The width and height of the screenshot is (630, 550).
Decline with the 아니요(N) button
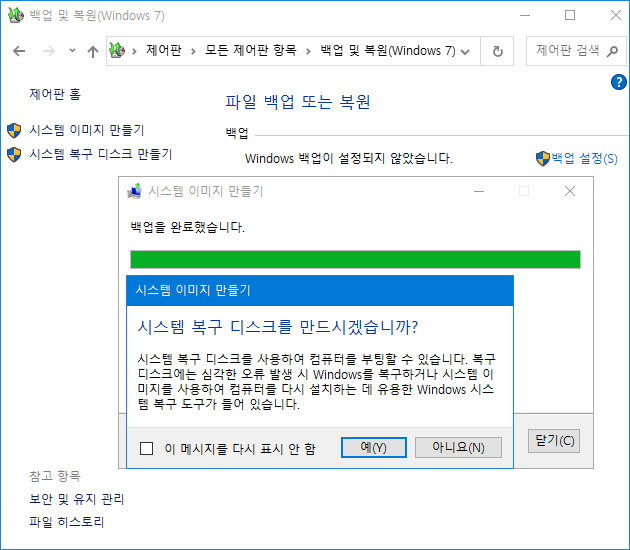click(458, 447)
